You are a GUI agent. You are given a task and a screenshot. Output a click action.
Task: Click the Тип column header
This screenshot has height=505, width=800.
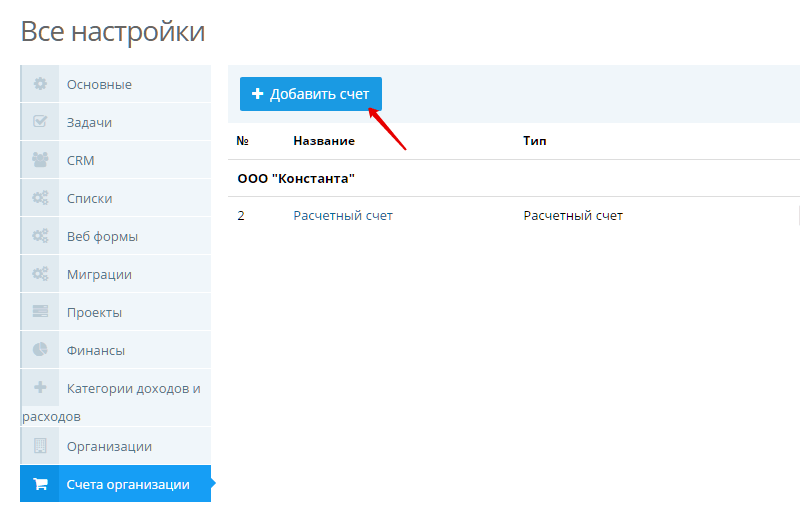click(x=535, y=141)
